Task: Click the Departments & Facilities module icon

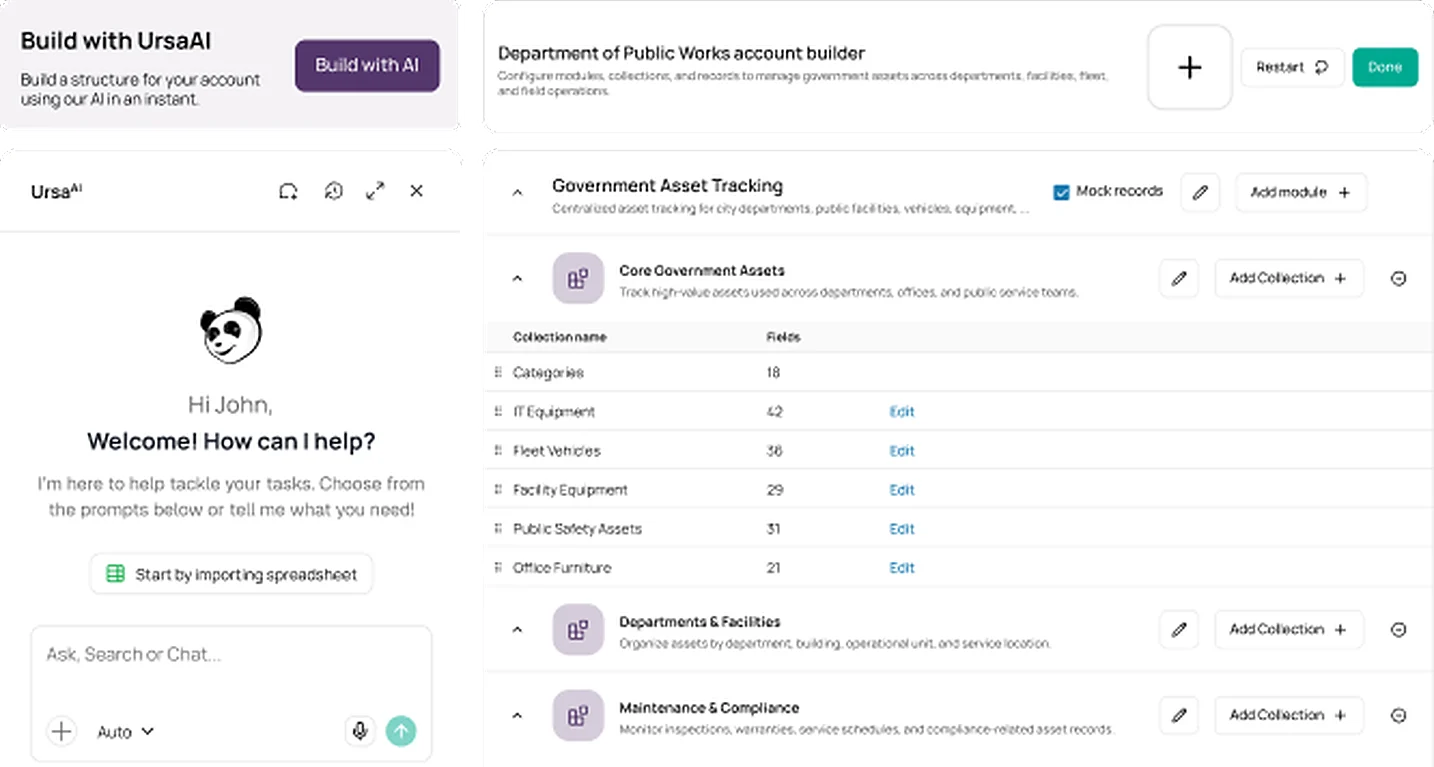Action: [578, 630]
